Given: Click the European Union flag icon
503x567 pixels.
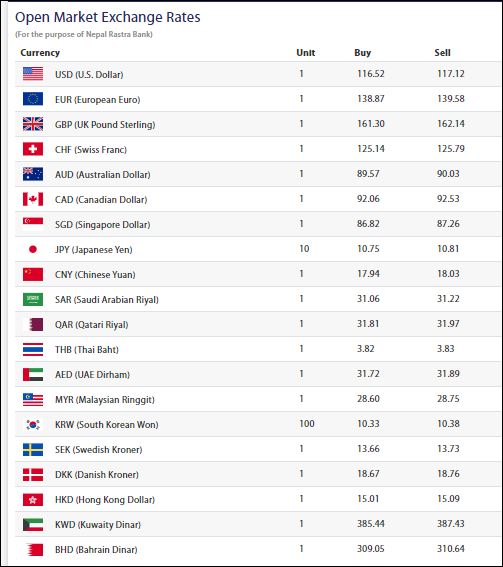Looking at the screenshot, I should click(33, 99).
